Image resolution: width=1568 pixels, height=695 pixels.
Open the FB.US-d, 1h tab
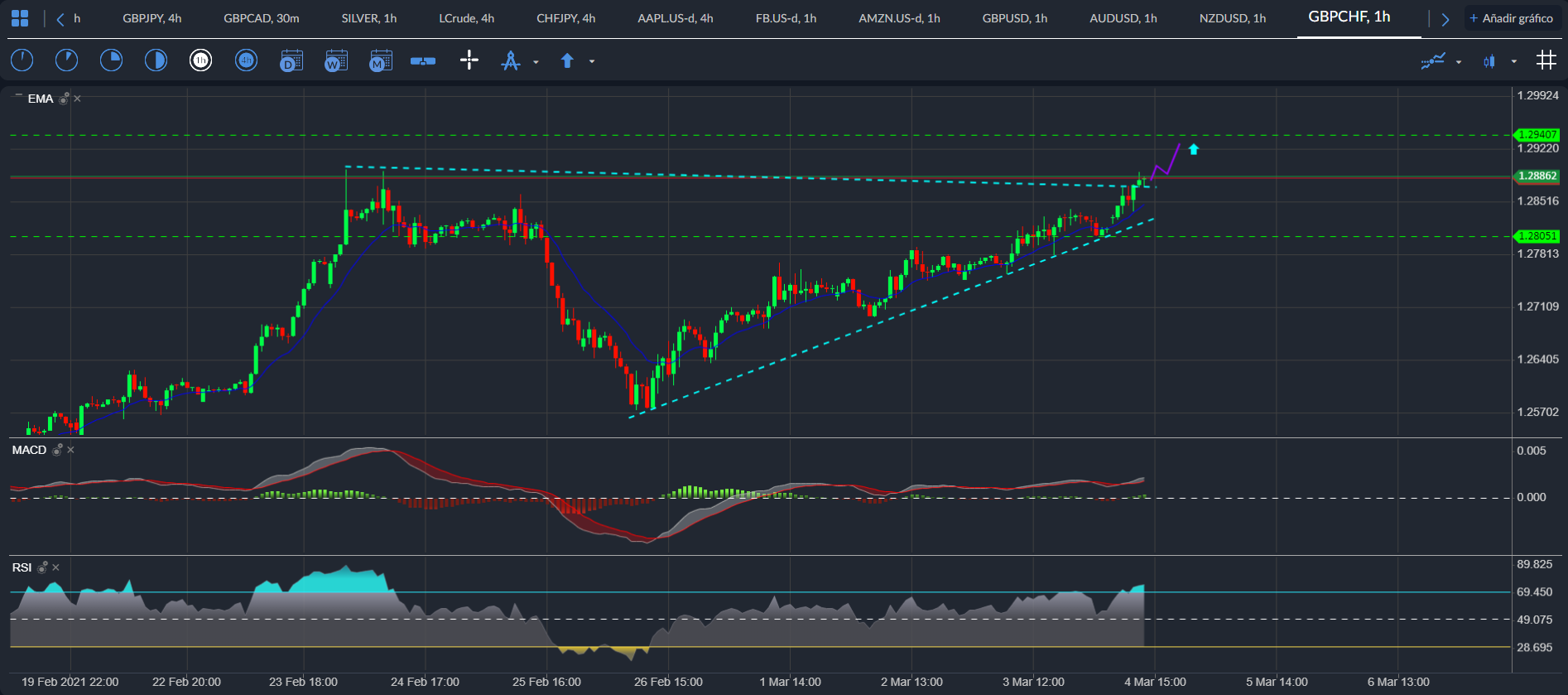click(786, 18)
